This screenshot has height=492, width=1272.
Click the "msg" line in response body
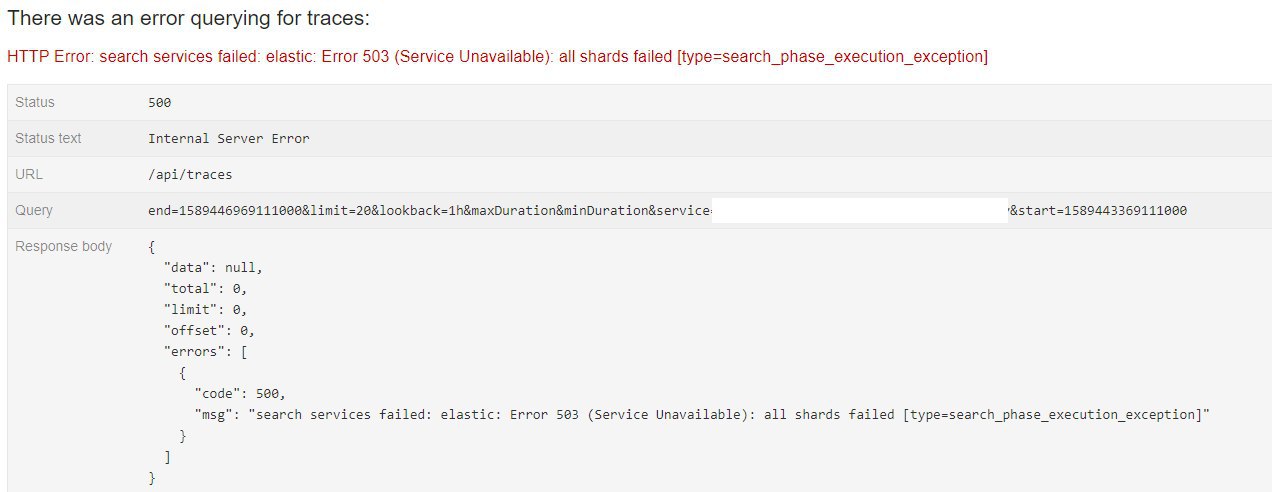tap(703, 414)
